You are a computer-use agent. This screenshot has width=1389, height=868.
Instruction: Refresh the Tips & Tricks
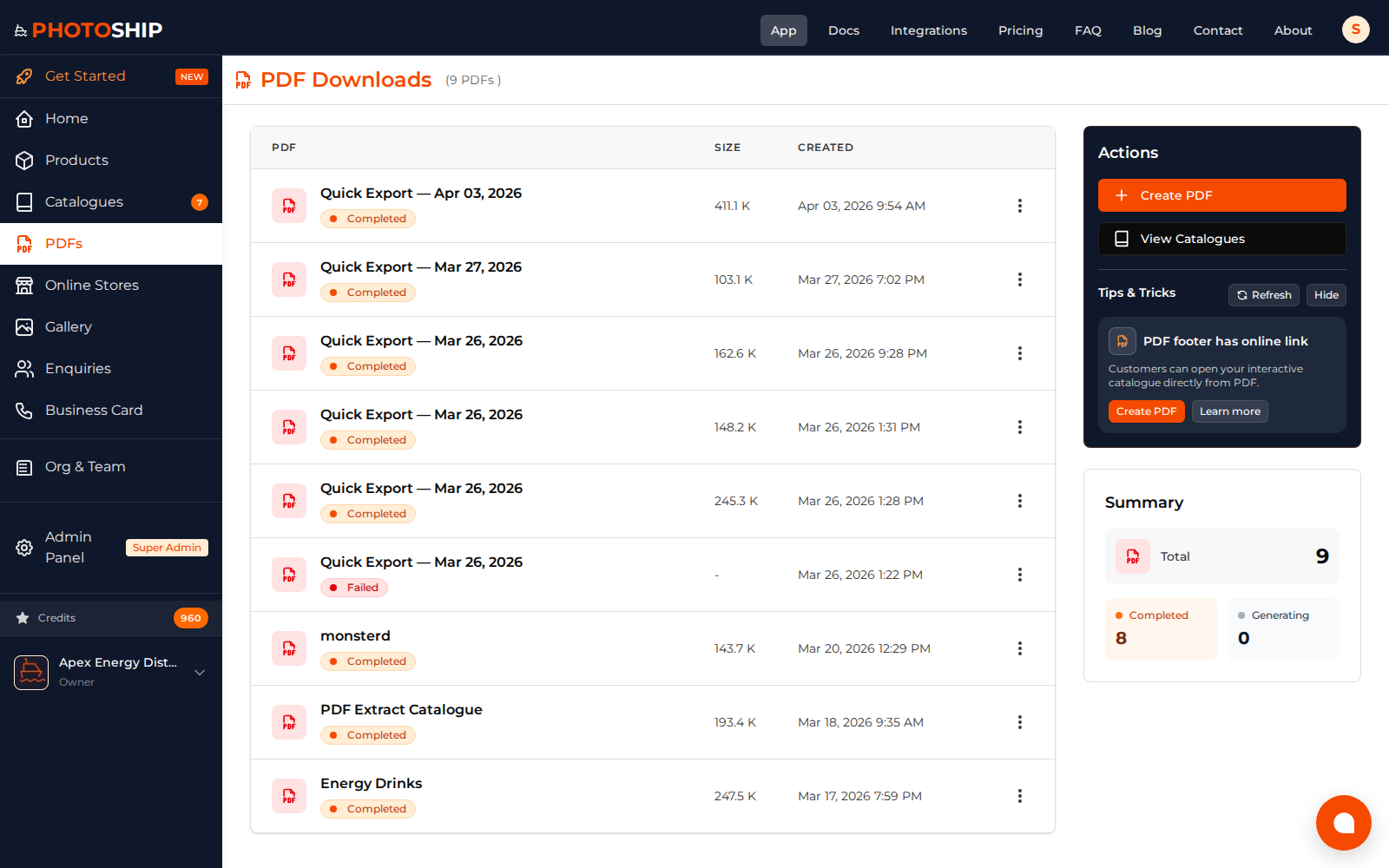coord(1264,295)
